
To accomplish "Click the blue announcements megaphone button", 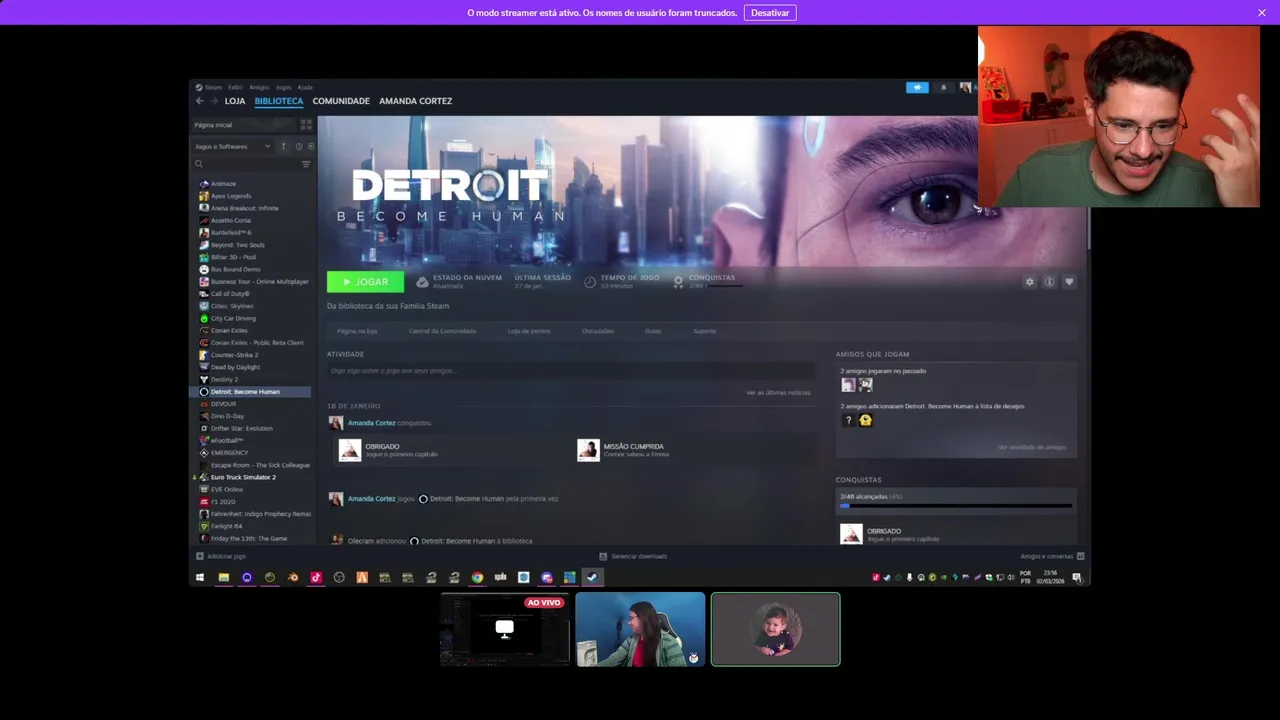I will pyautogui.click(x=917, y=88).
